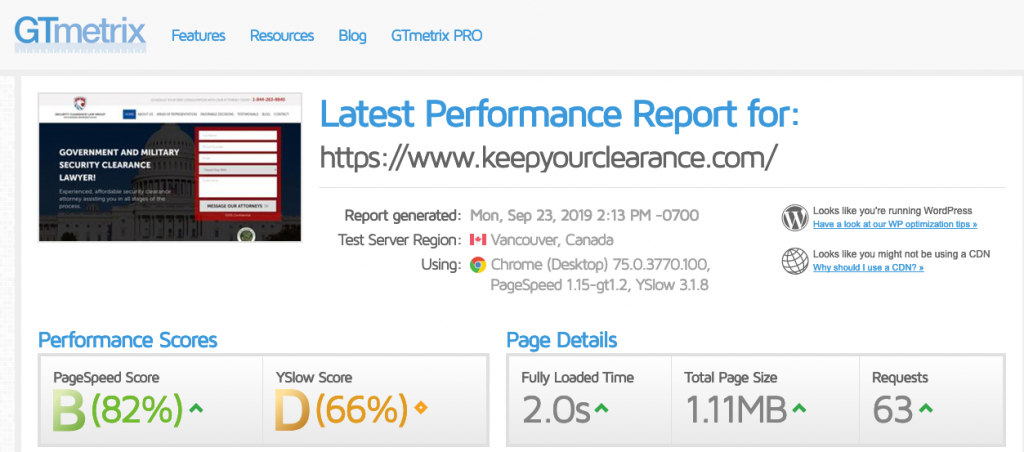
Task: Open the WP optimization tips link
Action: pyautogui.click(x=895, y=225)
